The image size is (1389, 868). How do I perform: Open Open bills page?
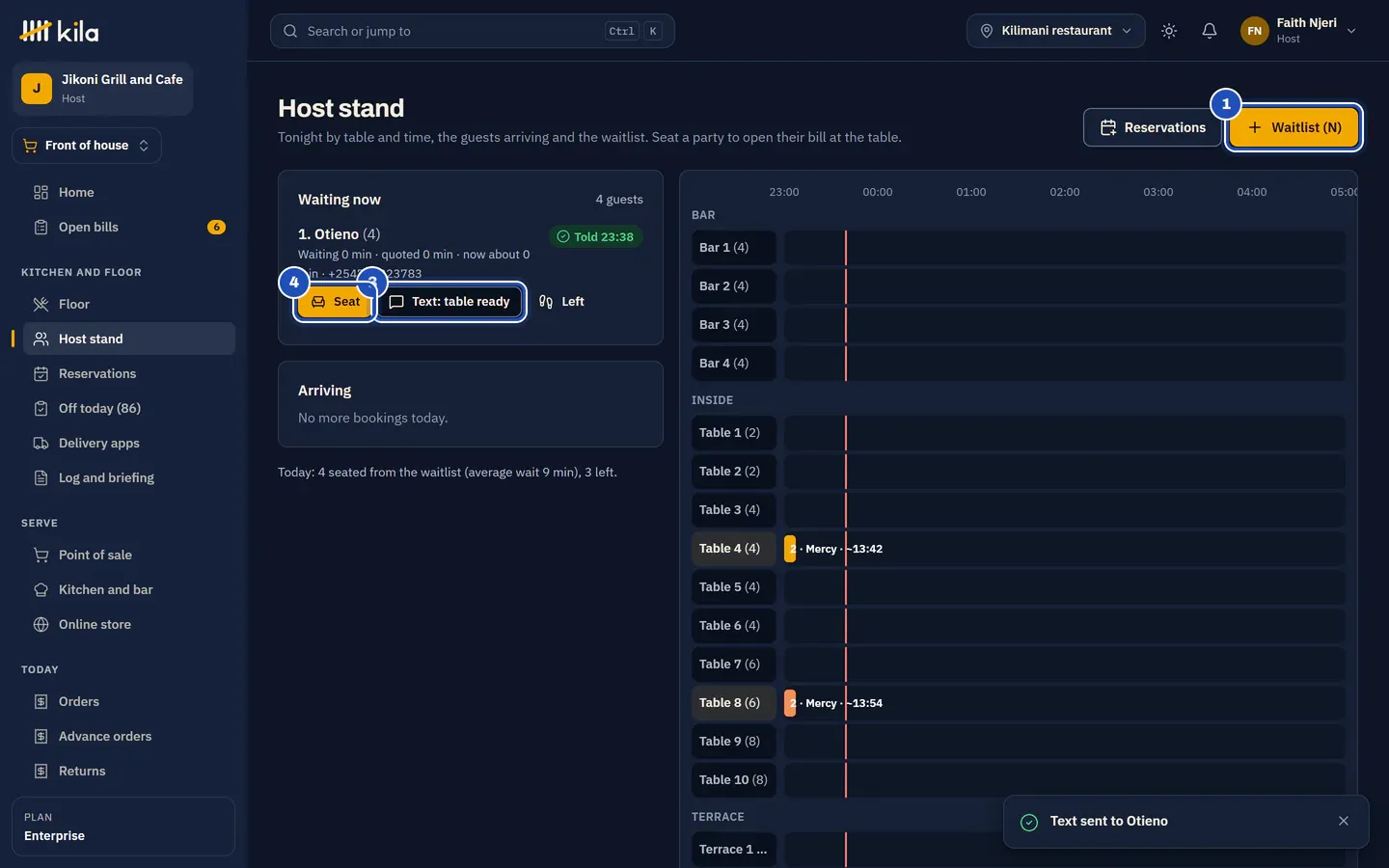click(x=129, y=227)
